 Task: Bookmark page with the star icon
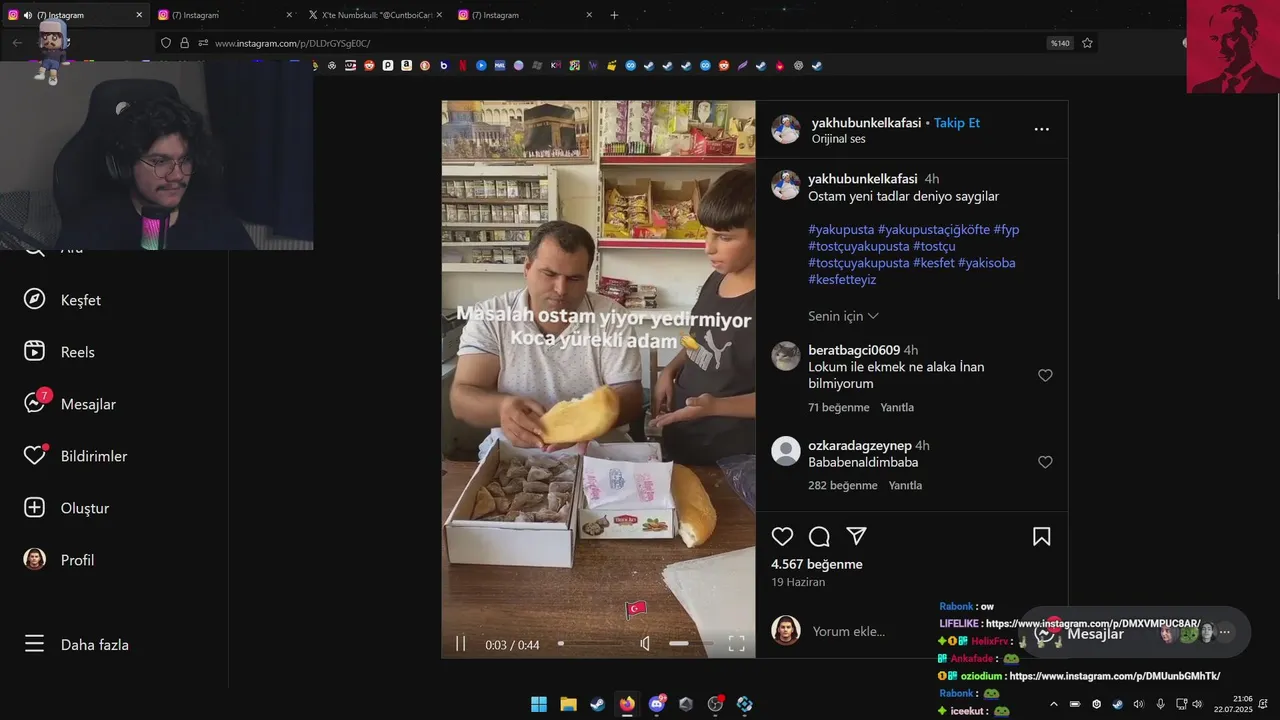coord(1087,43)
